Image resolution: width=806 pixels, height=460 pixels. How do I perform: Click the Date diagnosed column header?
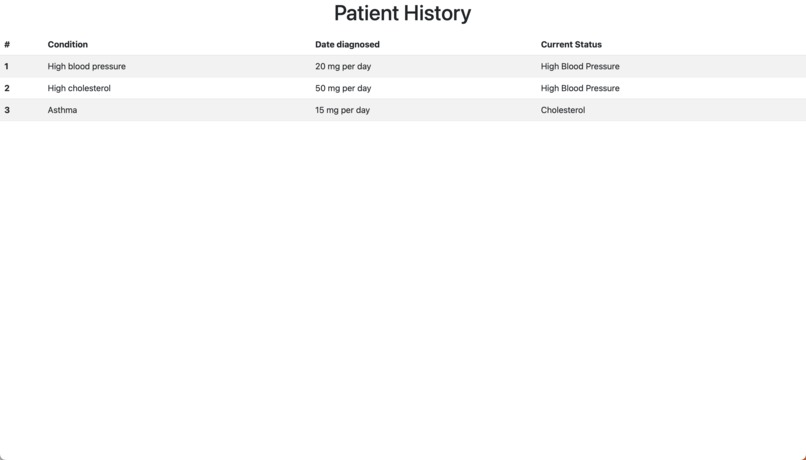click(347, 44)
